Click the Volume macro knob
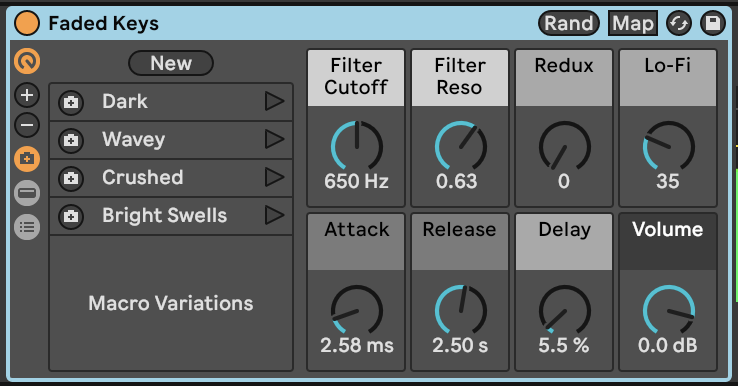 click(668, 310)
